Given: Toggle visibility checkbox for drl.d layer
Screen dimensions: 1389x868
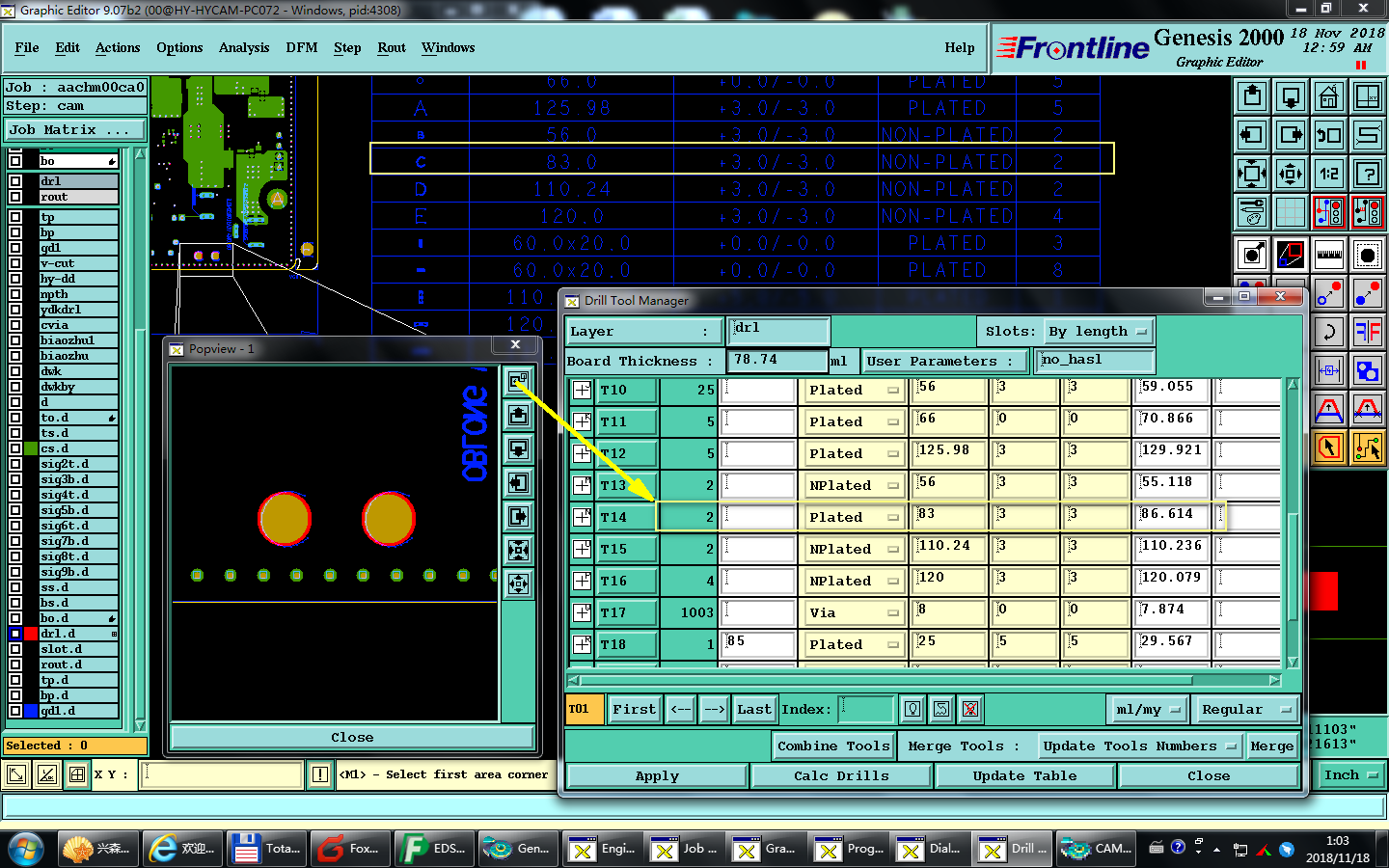Looking at the screenshot, I should (x=15, y=634).
